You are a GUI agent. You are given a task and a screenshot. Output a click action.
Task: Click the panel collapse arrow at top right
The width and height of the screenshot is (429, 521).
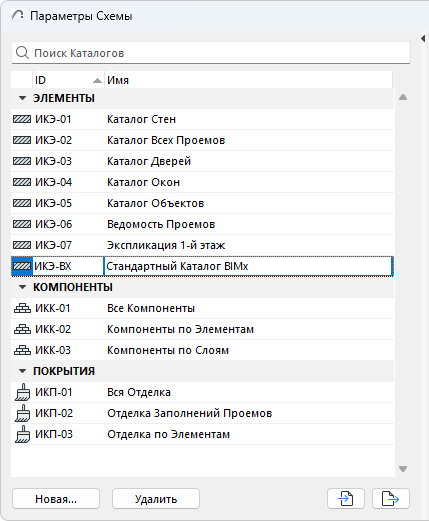(x=423, y=38)
